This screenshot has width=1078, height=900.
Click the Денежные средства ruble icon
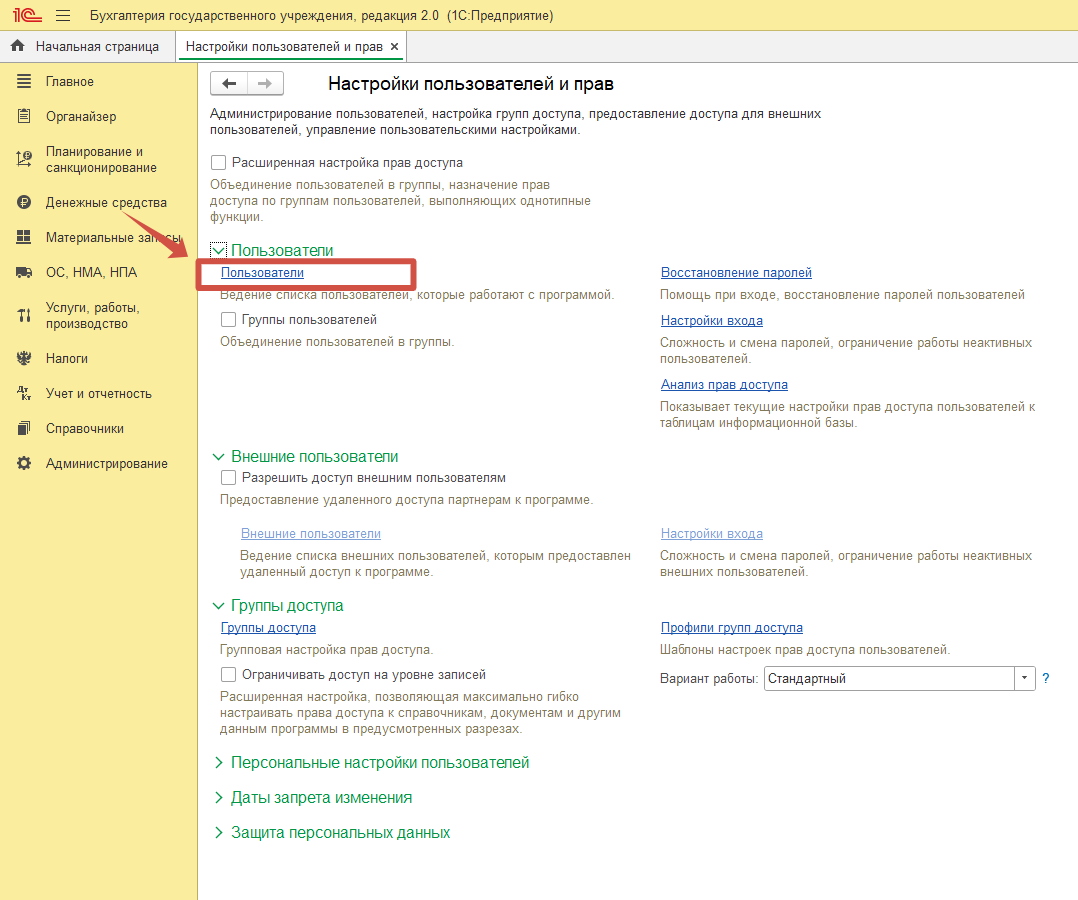[24, 202]
